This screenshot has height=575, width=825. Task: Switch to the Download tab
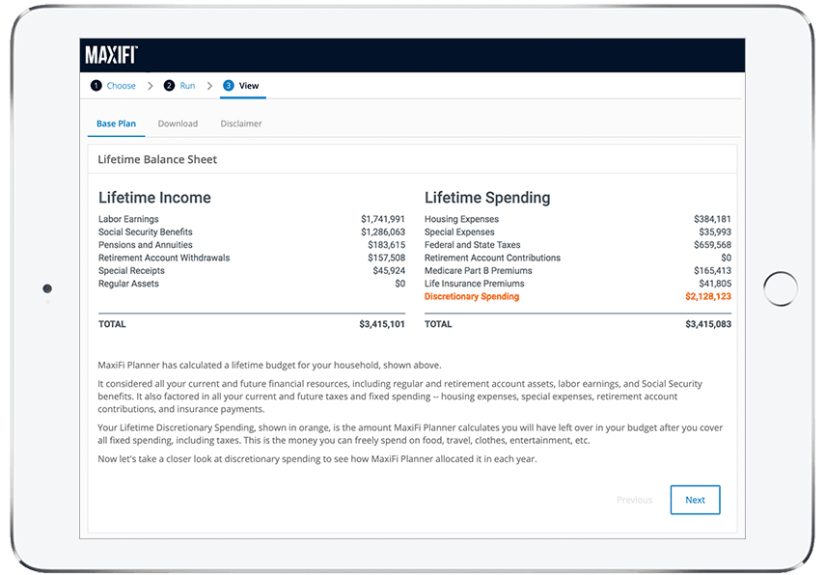tap(178, 124)
